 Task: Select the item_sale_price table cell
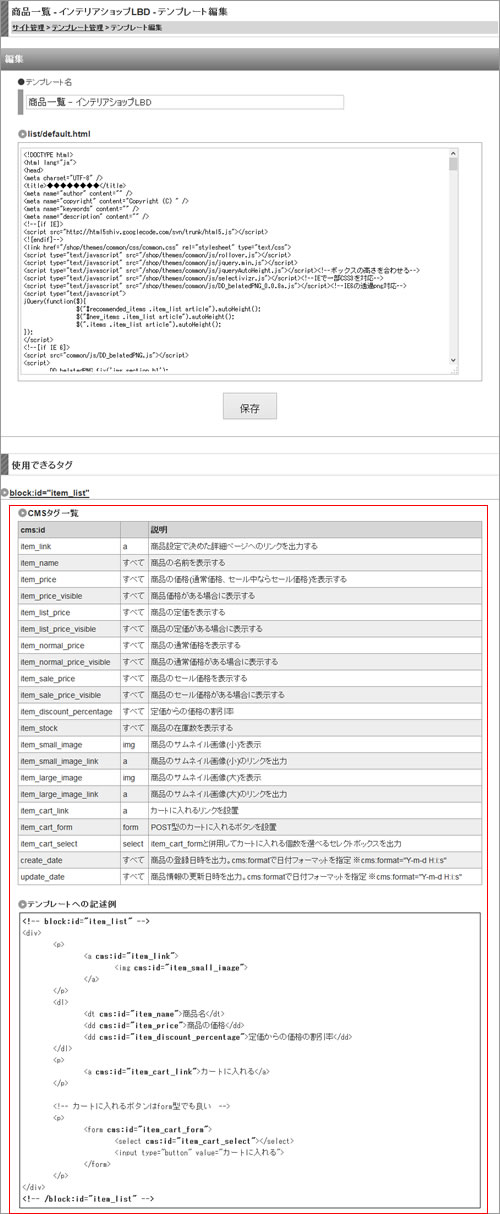69,678
